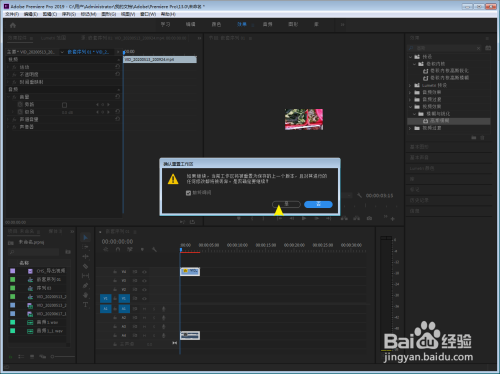Viewport: 500px width, 374px height.
Task: Open Program monitor settings wrench
Action: click(359, 195)
